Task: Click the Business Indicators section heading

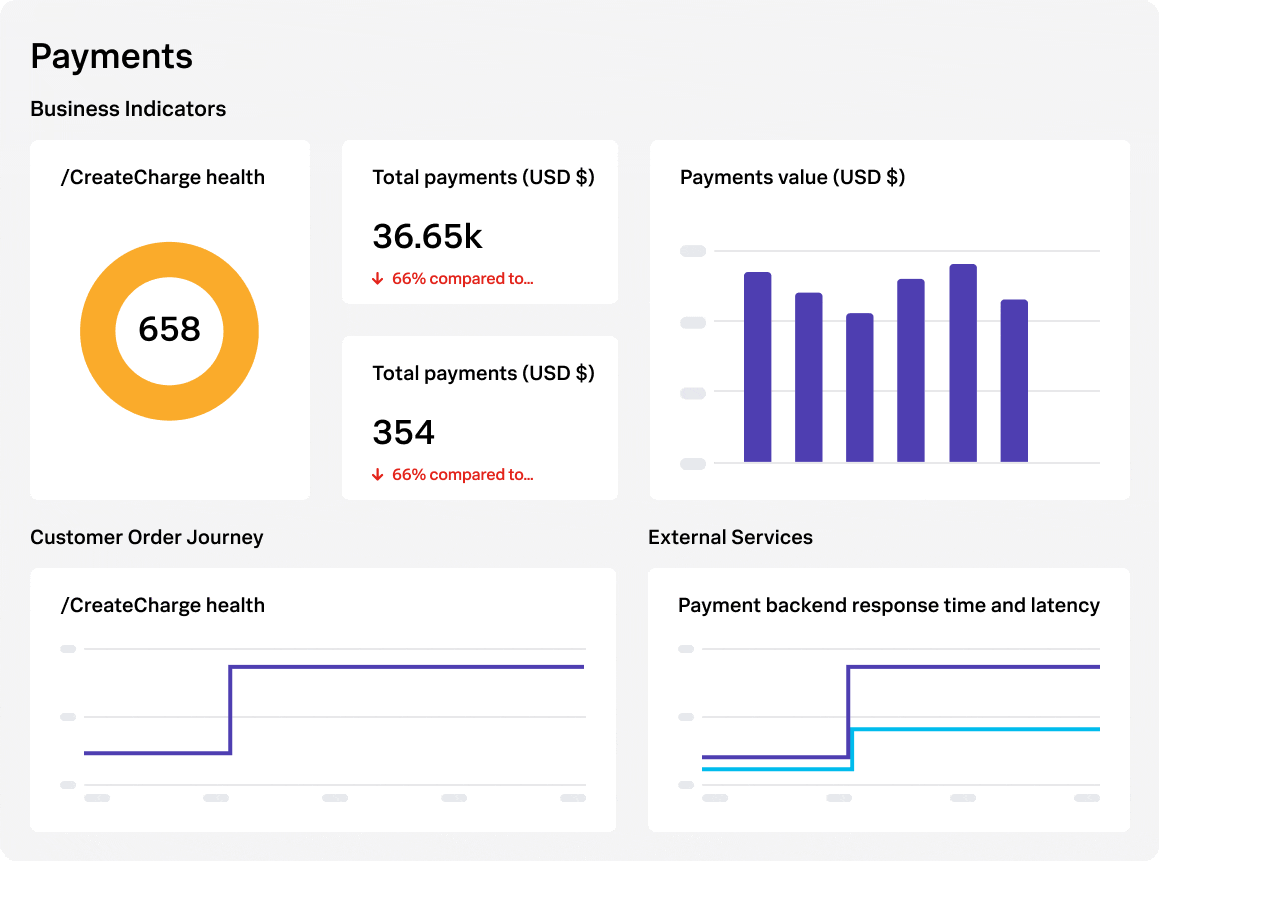Action: (127, 108)
